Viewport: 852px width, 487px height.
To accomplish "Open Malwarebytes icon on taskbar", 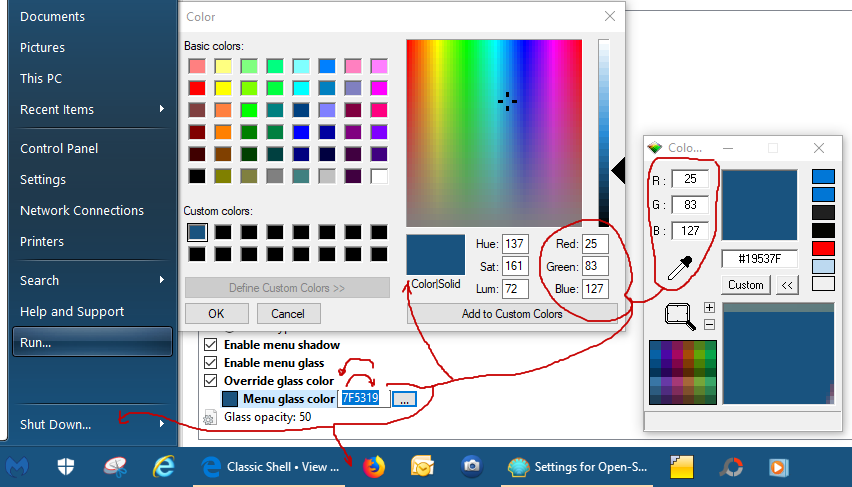I will pyautogui.click(x=17, y=467).
